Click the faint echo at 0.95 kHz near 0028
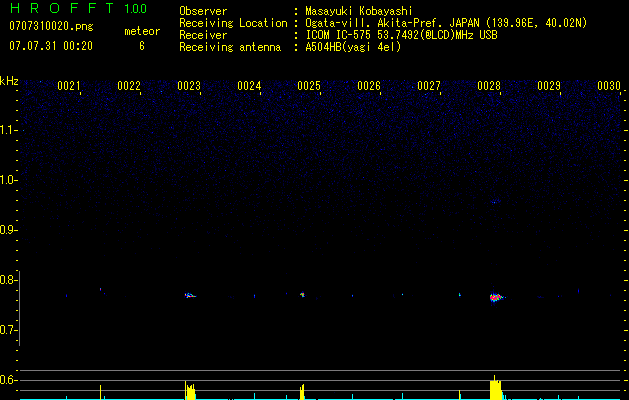The height and width of the screenshot is (400, 629). [x=495, y=202]
